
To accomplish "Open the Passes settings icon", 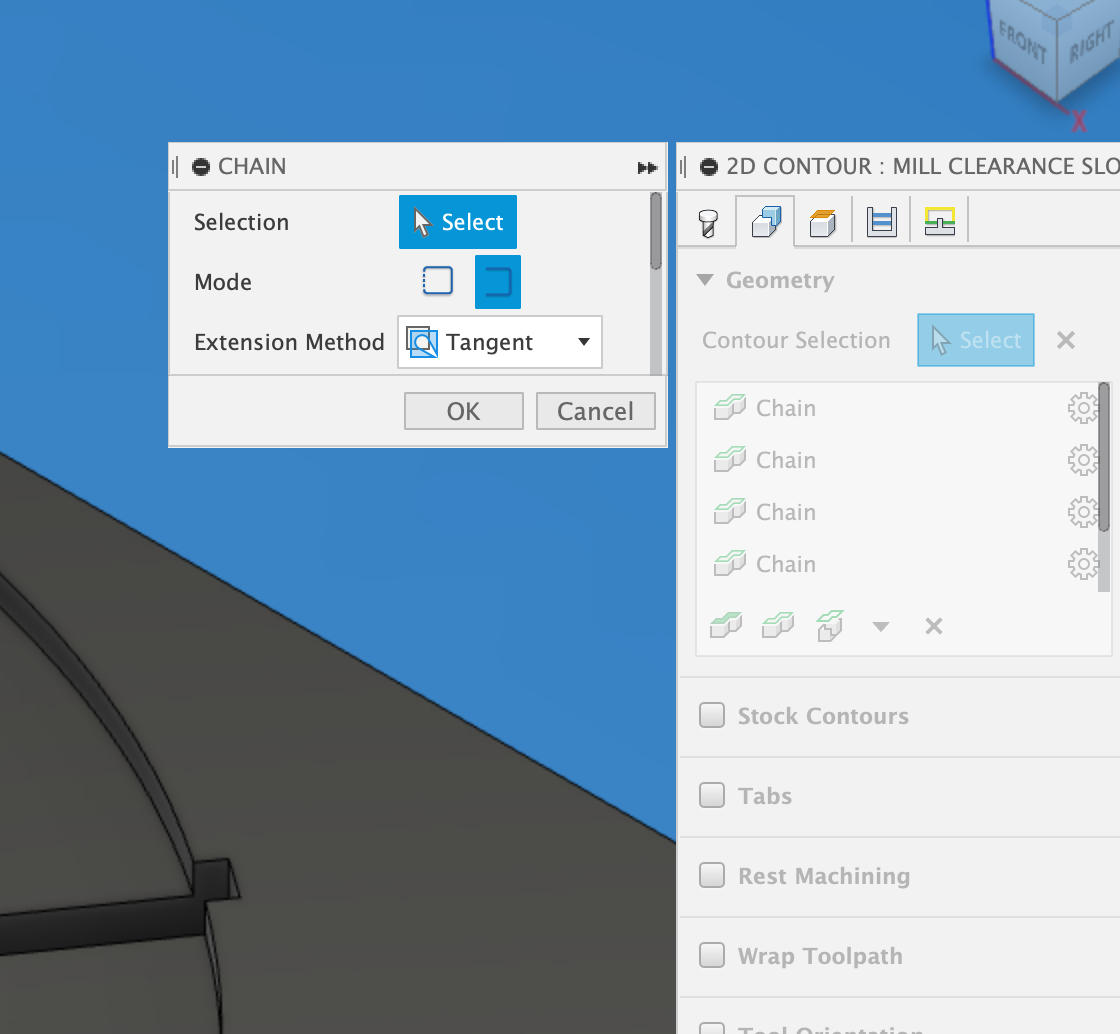I will (881, 221).
